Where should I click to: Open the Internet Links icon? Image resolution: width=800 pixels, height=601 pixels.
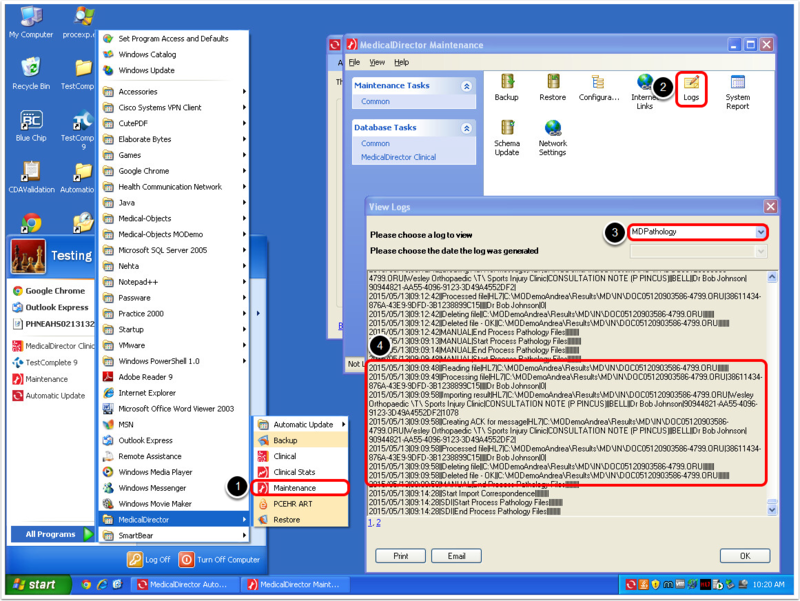644,92
